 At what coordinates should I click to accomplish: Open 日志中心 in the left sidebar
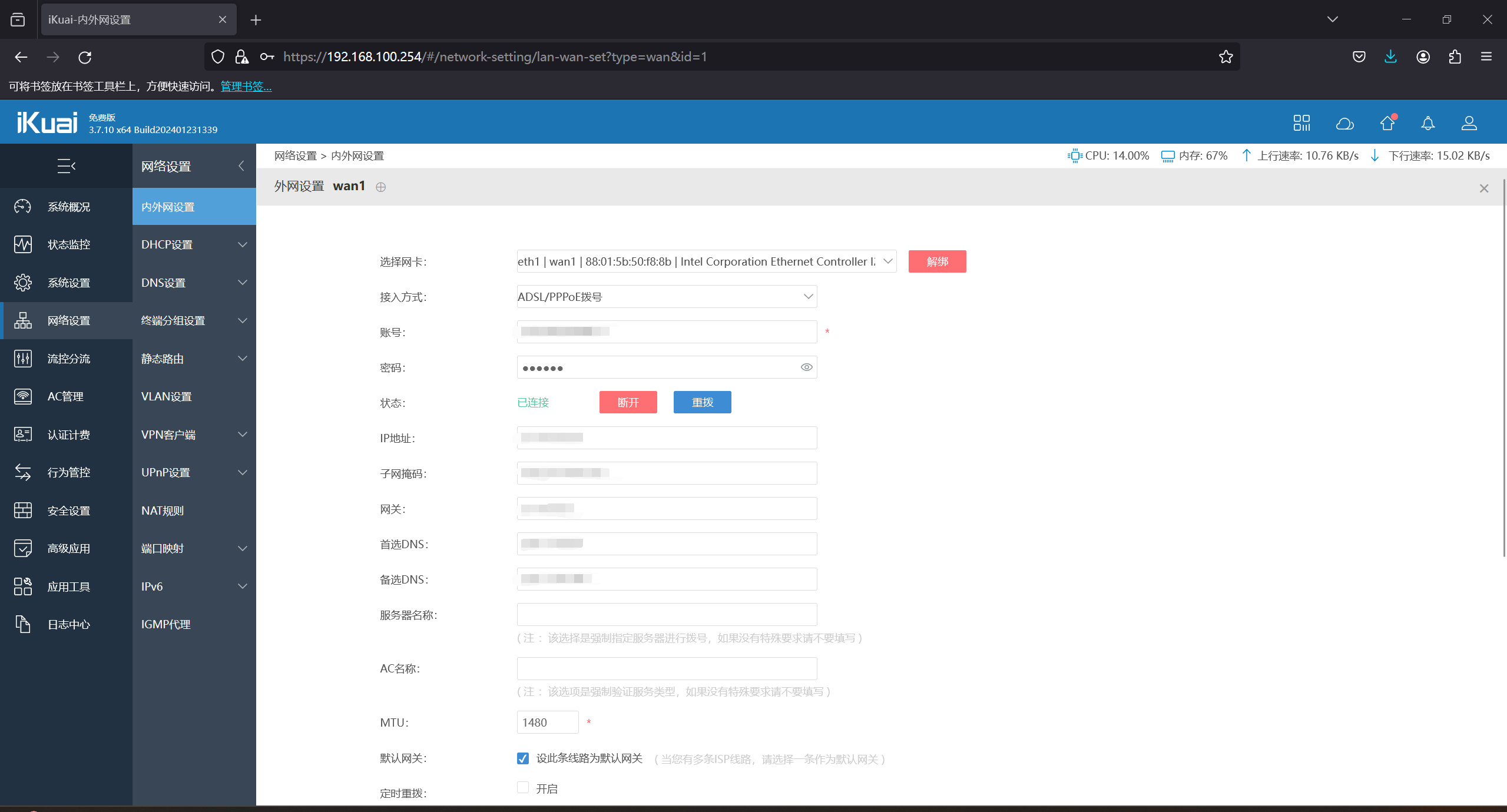pos(68,624)
